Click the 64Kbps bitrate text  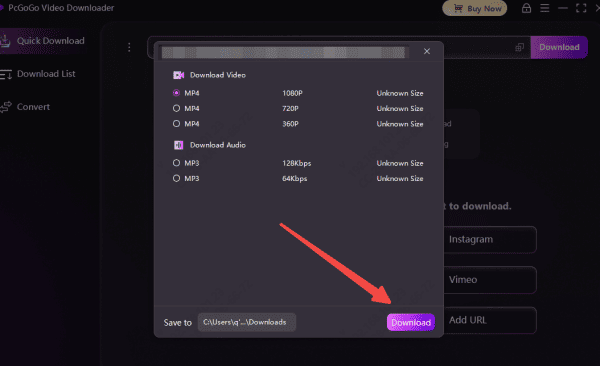(x=295, y=178)
